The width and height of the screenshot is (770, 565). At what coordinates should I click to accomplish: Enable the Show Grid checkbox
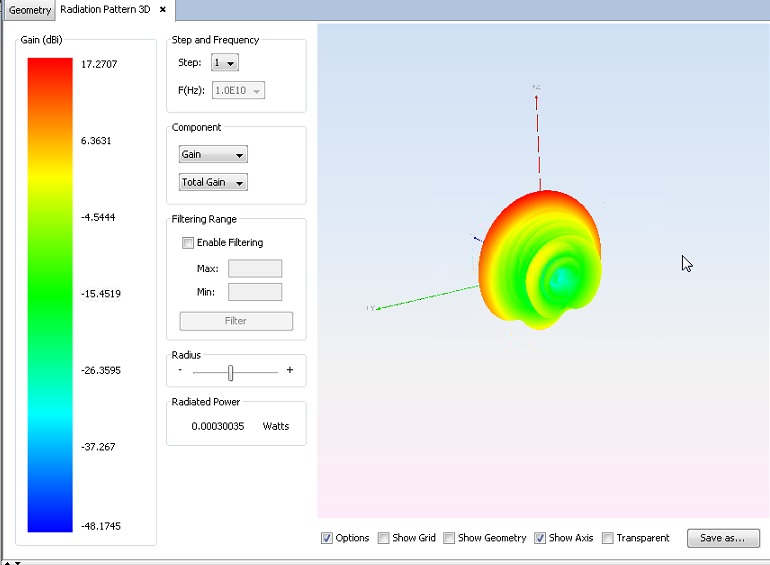point(383,538)
